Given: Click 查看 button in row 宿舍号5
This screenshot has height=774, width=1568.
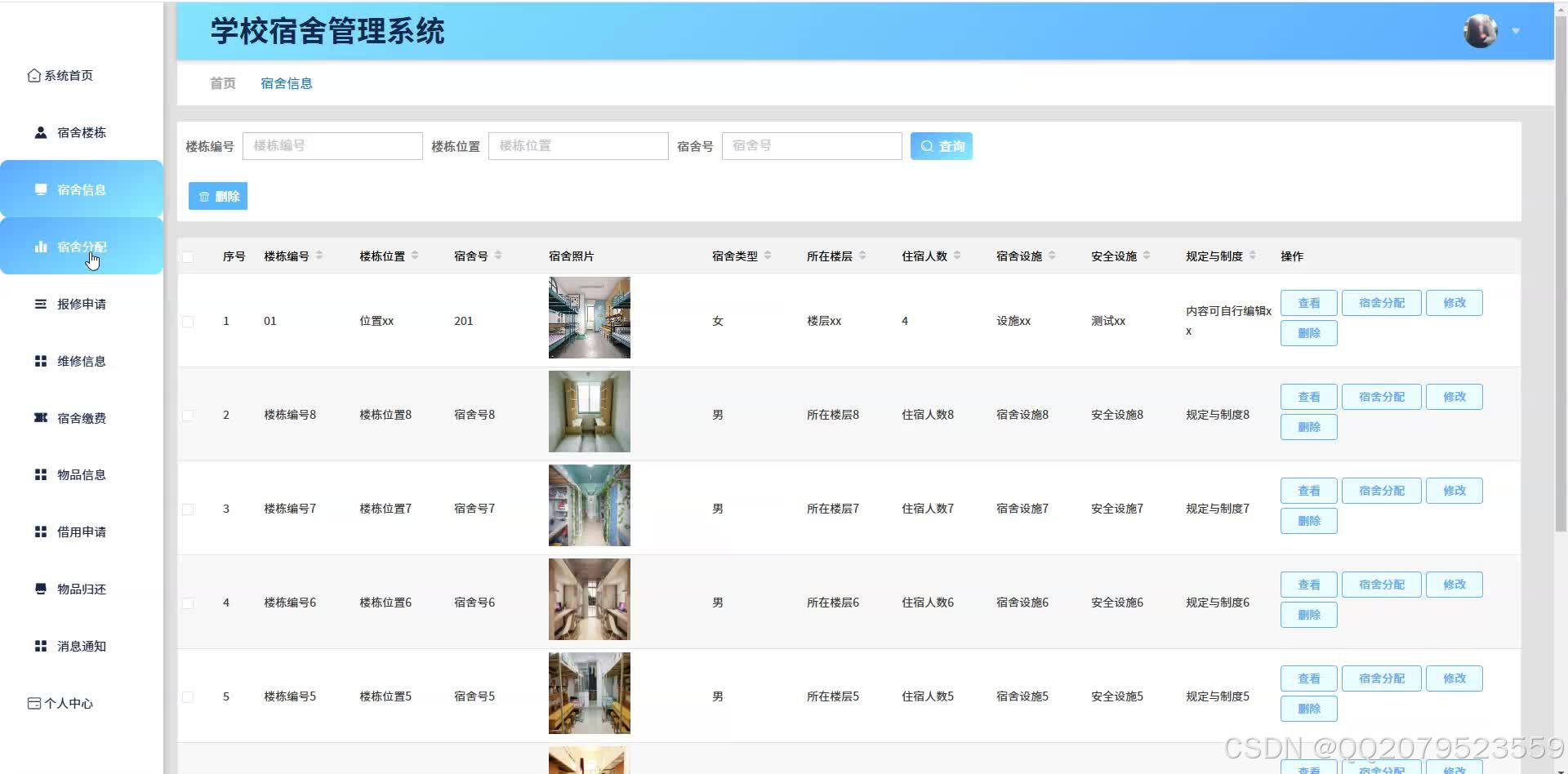Looking at the screenshot, I should 1309,678.
